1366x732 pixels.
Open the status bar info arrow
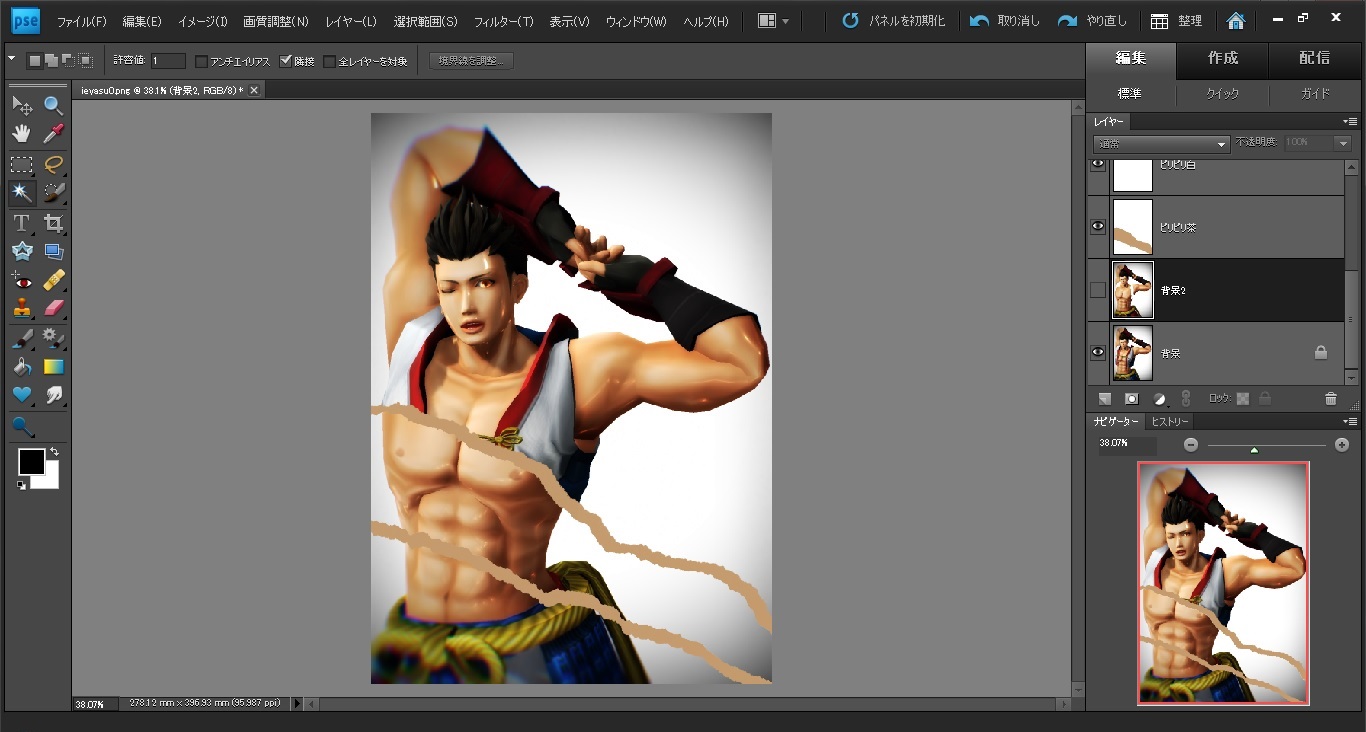tap(296, 704)
